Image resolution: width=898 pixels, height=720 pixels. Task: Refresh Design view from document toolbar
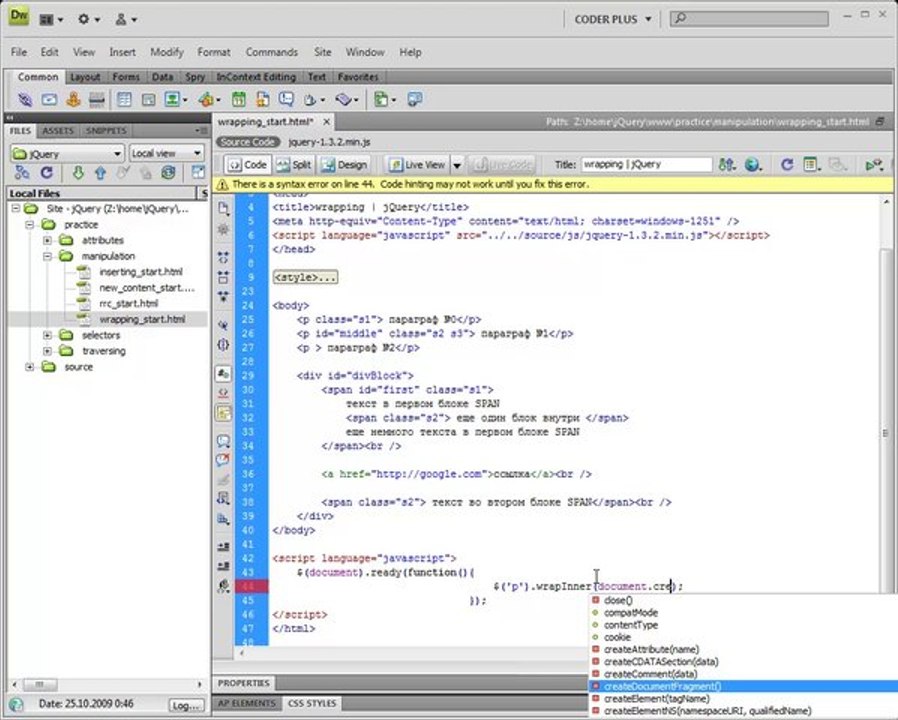click(787, 165)
